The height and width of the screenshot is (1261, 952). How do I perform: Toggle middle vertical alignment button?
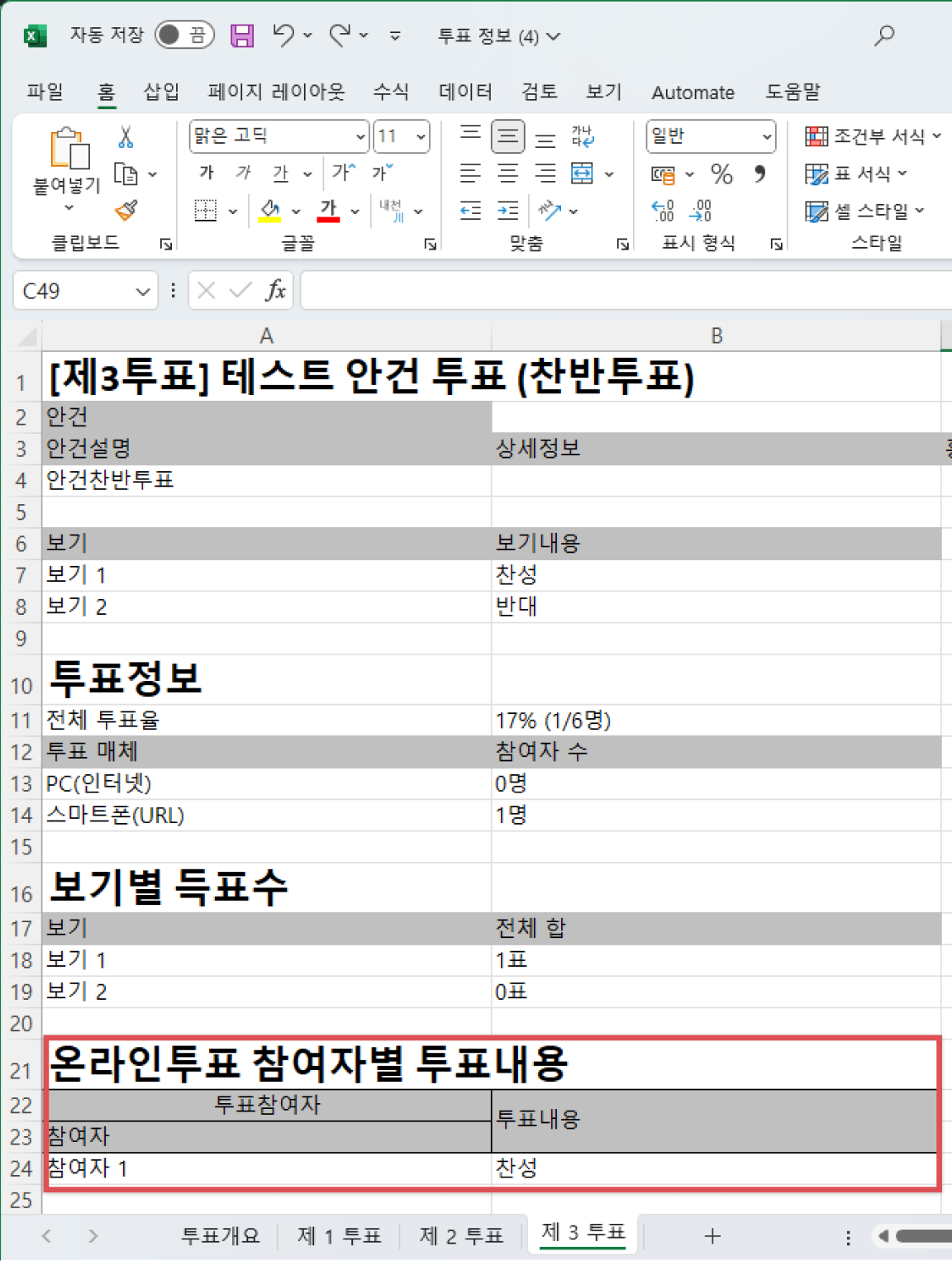tap(507, 136)
